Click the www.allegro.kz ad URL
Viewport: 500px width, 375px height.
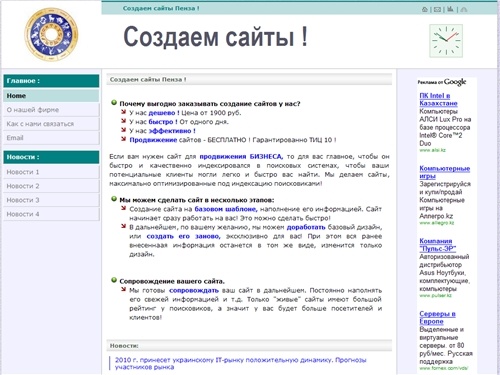[x=437, y=223]
